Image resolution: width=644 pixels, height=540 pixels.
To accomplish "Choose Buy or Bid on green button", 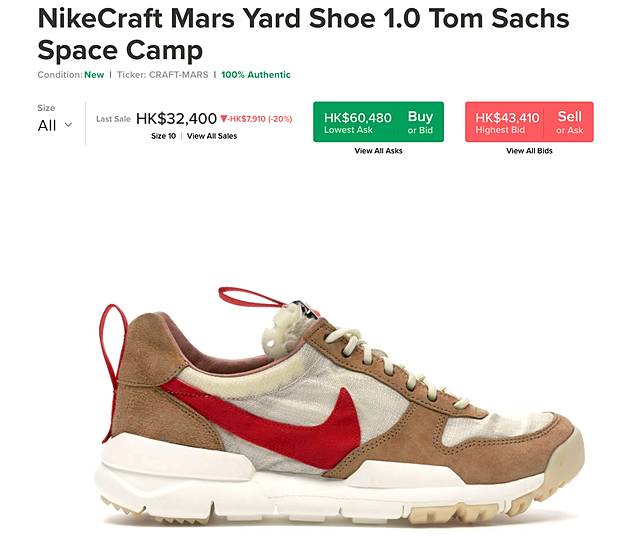I will pos(420,122).
